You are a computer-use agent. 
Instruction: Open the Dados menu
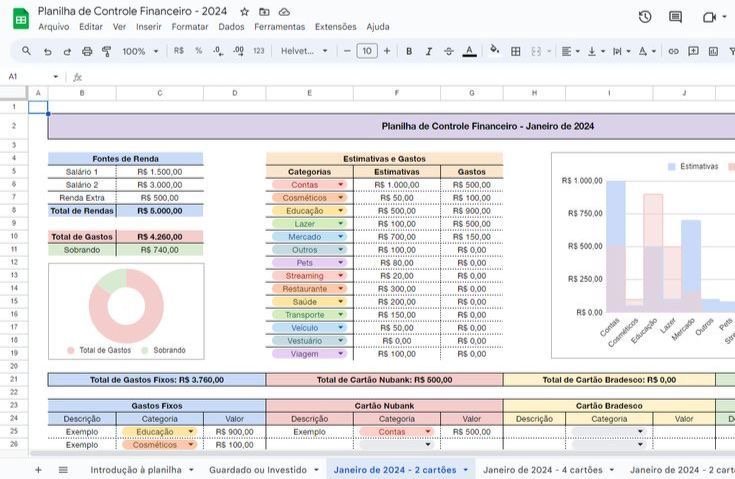(231, 27)
